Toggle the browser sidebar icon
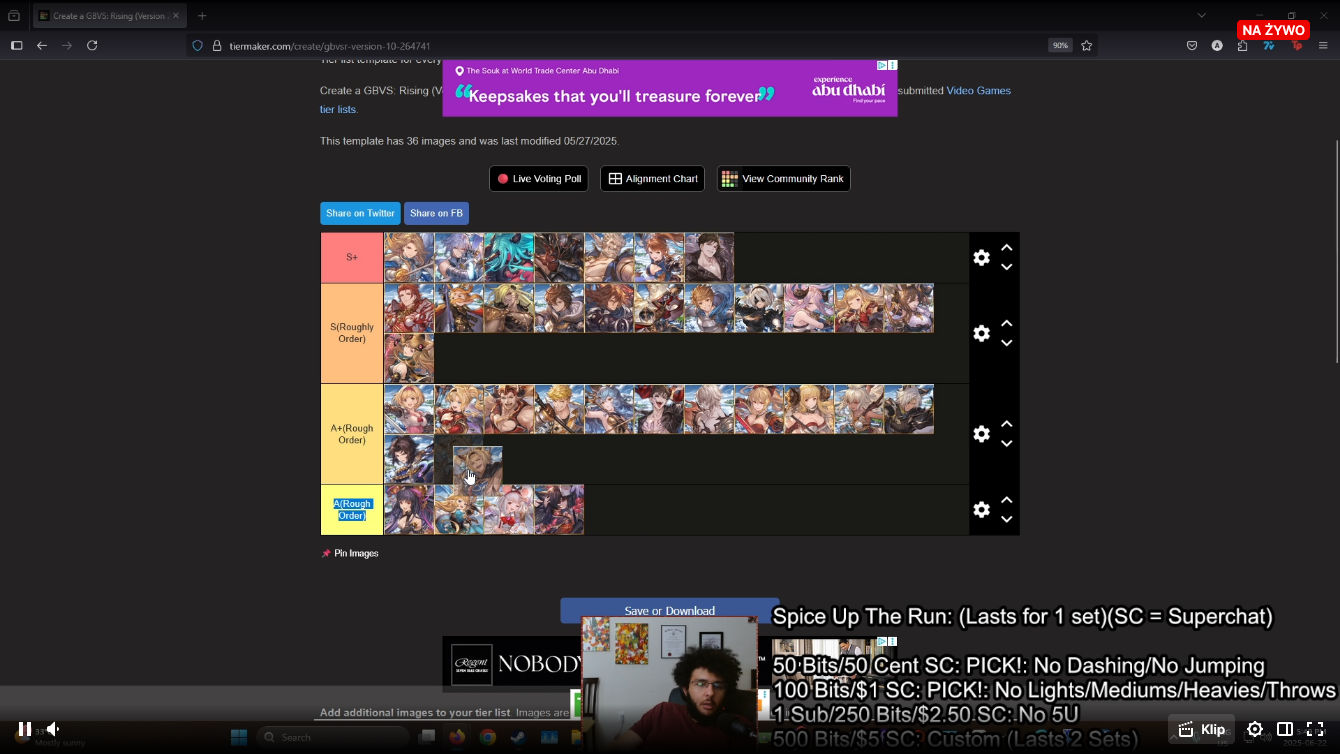The image size is (1340, 754). tap(16, 45)
